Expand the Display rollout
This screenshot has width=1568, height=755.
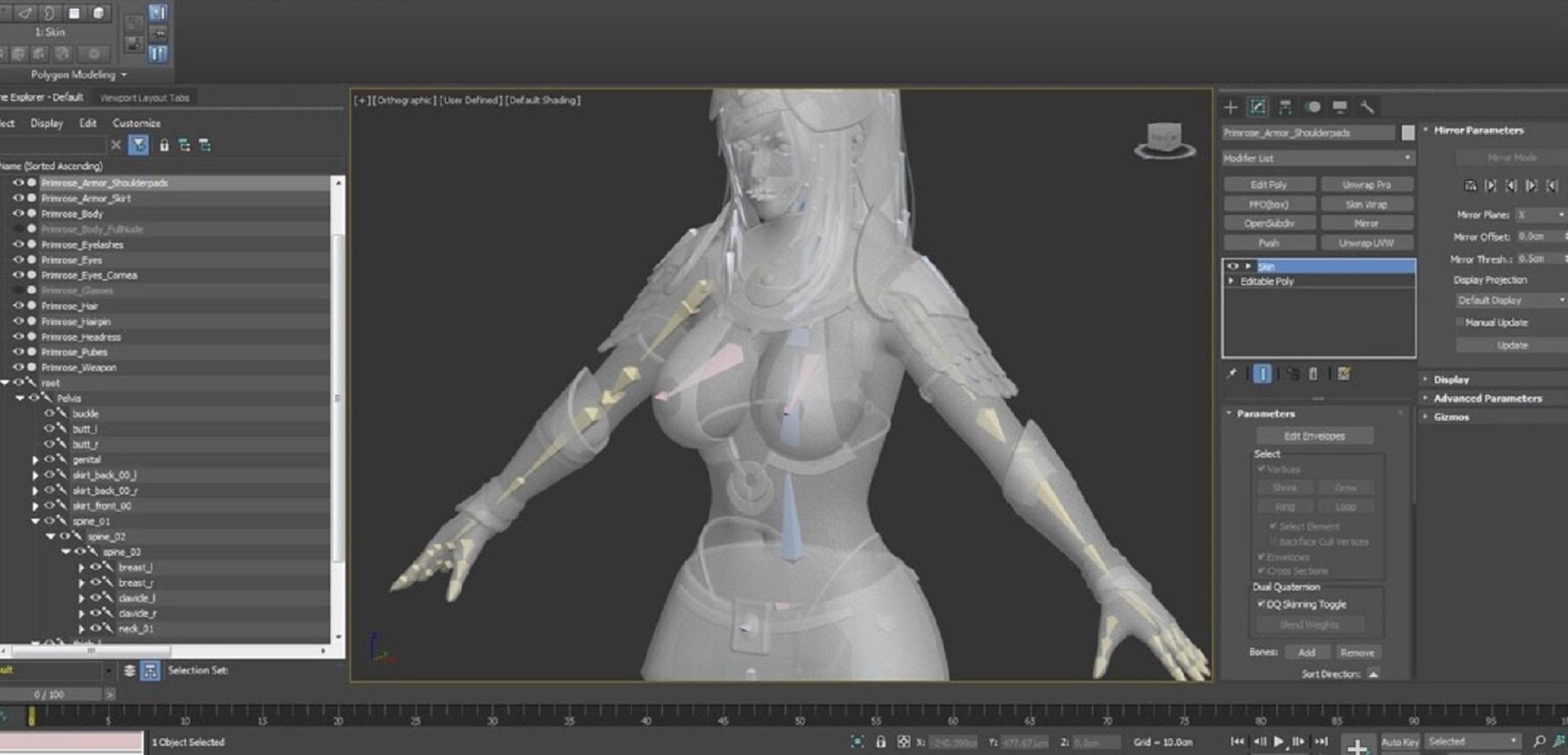tap(1451, 380)
